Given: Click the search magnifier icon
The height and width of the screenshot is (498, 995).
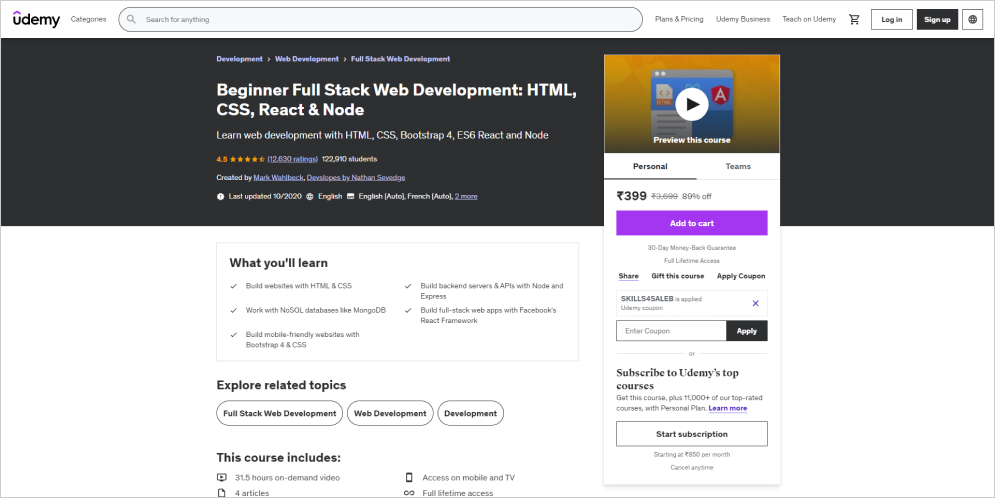Looking at the screenshot, I should coord(131,19).
